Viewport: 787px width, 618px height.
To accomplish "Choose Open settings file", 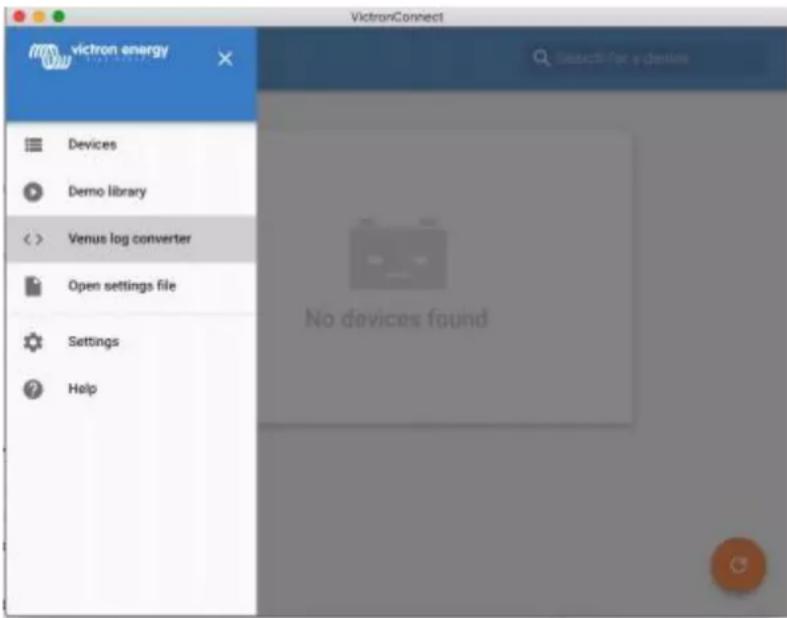I will (x=132, y=286).
